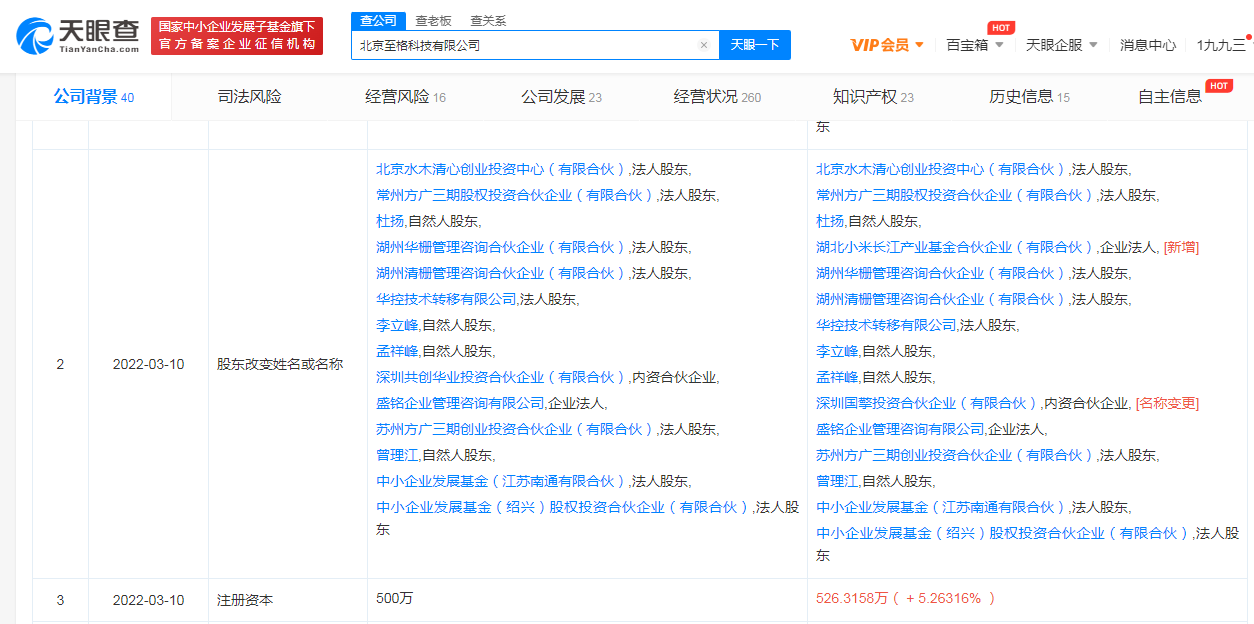Open 深圳共创华业投资合伙企业 link
Screen dimensions: 1254x624
pos(501,377)
